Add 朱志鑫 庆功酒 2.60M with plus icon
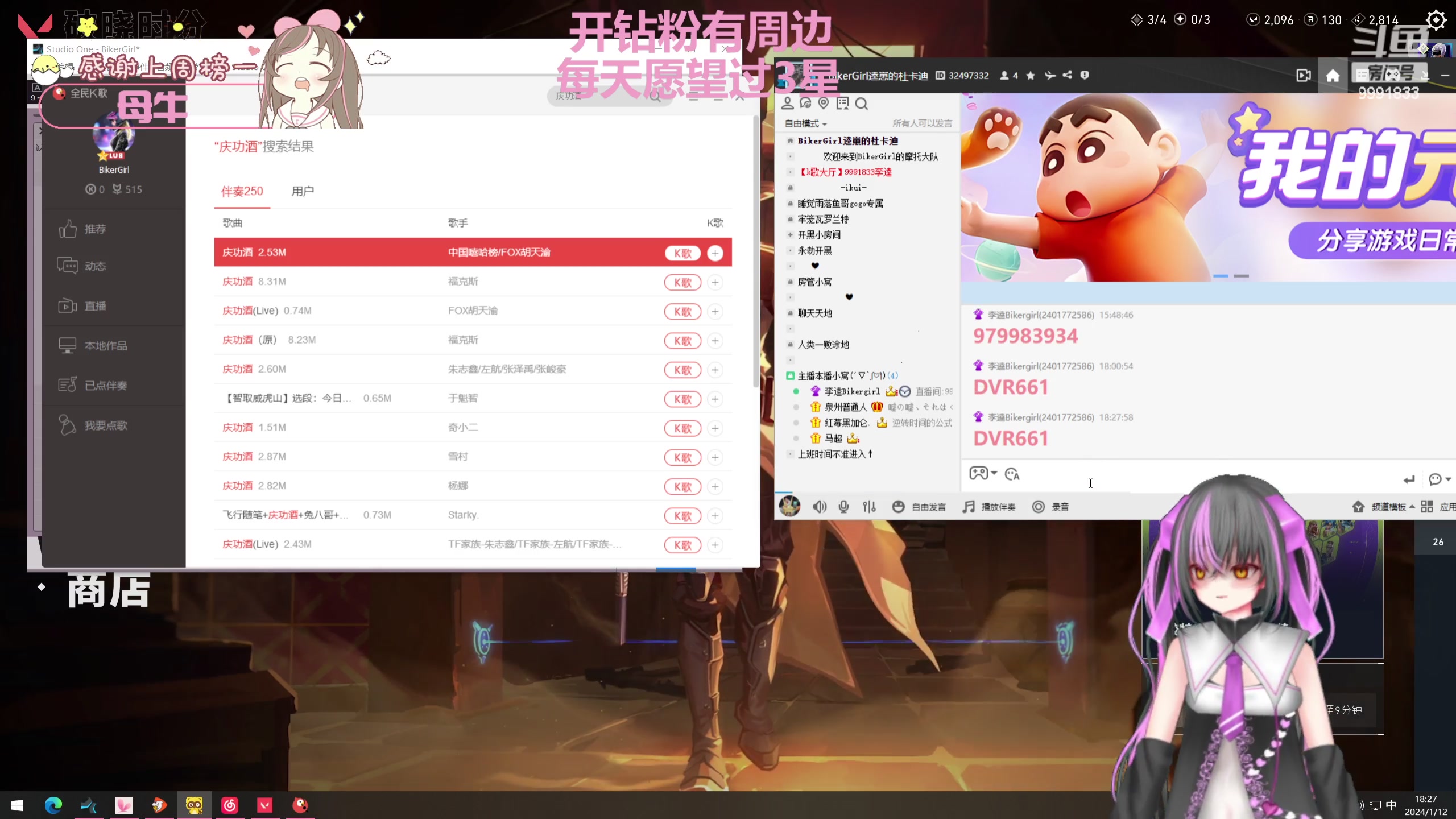The image size is (1456, 819). tap(715, 370)
